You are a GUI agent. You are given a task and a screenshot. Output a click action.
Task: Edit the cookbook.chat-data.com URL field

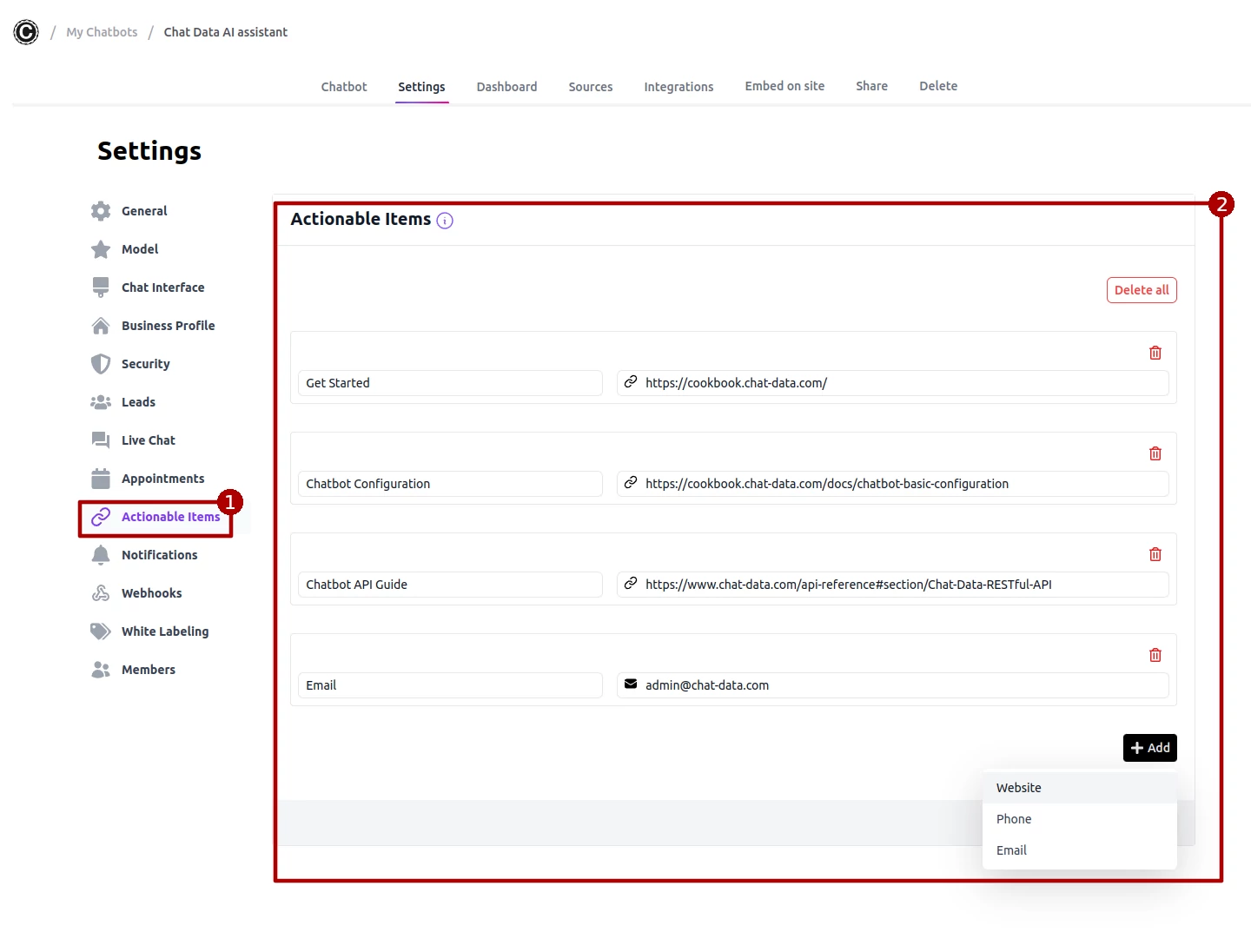pos(893,383)
